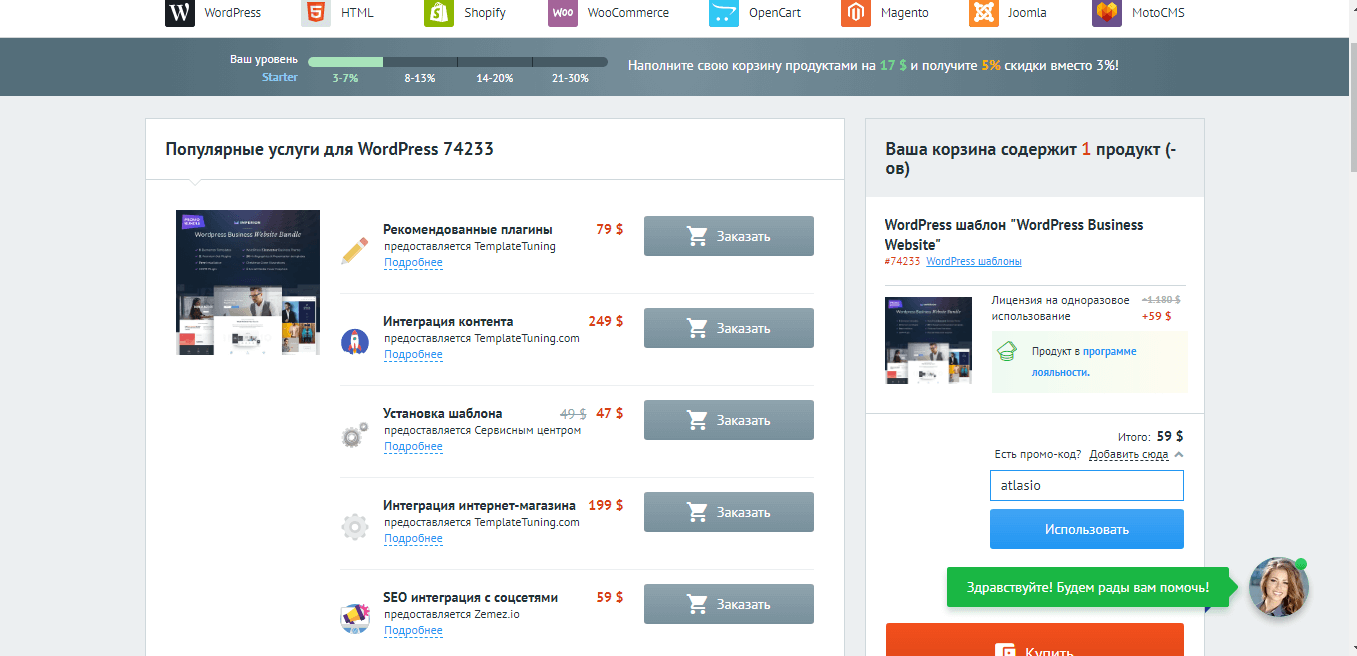This screenshot has height=656, width=1357.
Task: Click the Magento icon
Action: [x=855, y=13]
